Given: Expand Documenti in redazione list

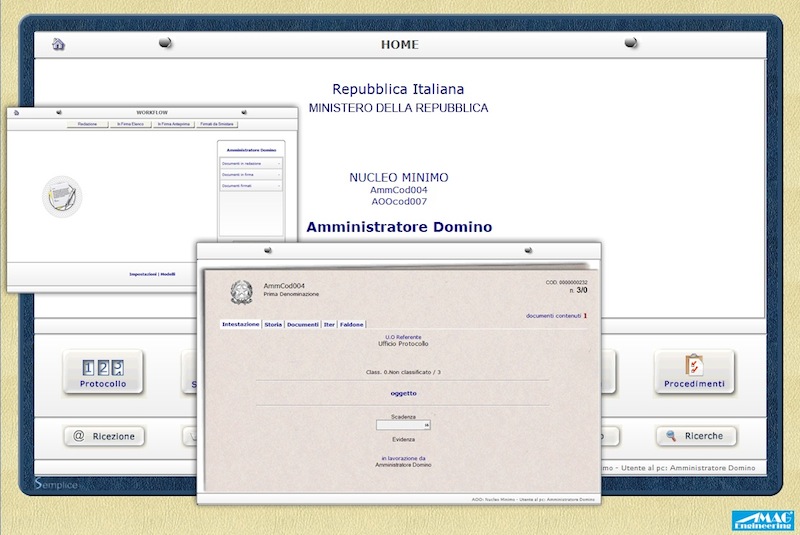Looking at the screenshot, I should coord(251,162).
